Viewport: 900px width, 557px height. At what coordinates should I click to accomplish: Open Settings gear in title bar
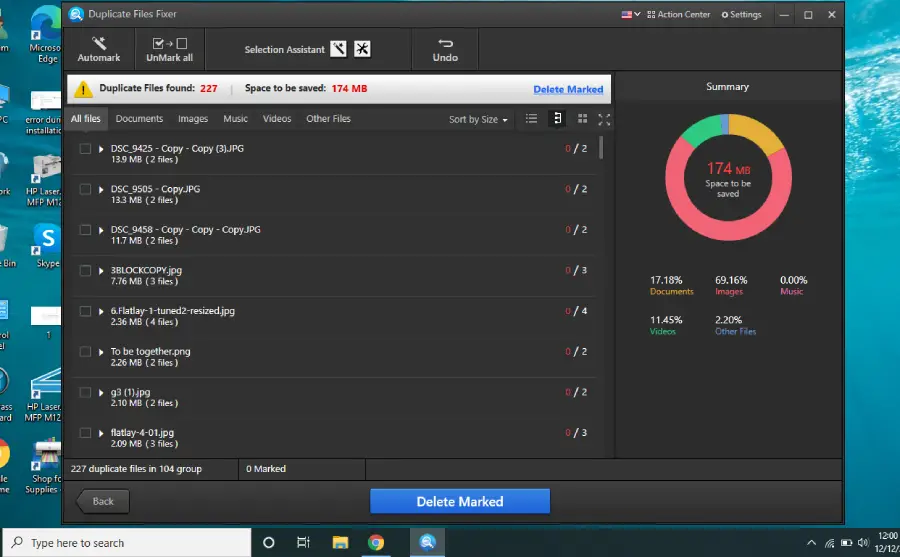pos(742,14)
